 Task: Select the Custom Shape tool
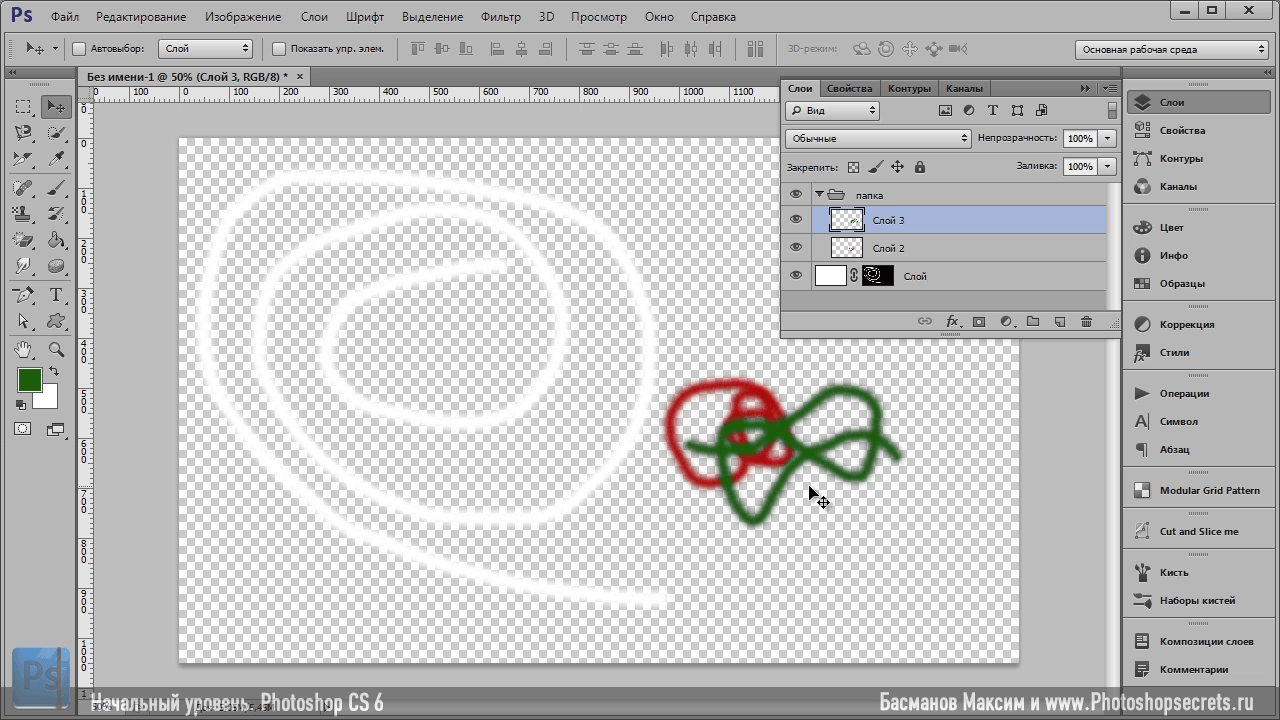point(56,321)
